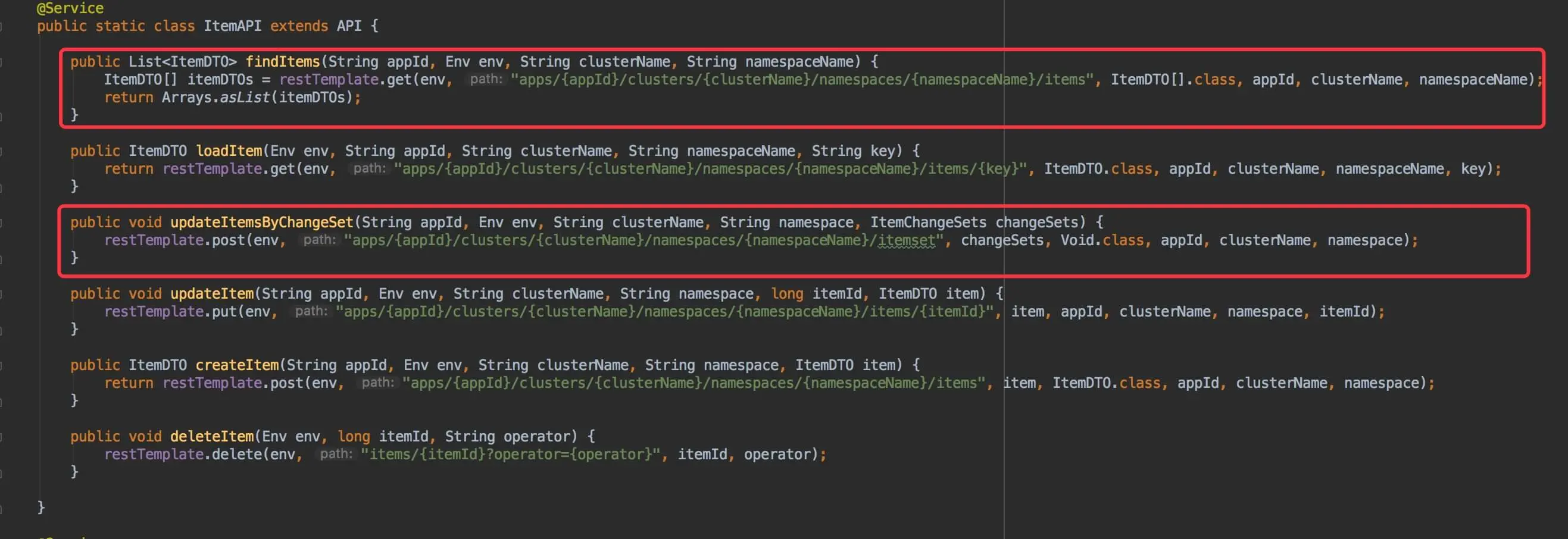
Task: Click the ItemDTO[].class argument
Action: 1173,80
